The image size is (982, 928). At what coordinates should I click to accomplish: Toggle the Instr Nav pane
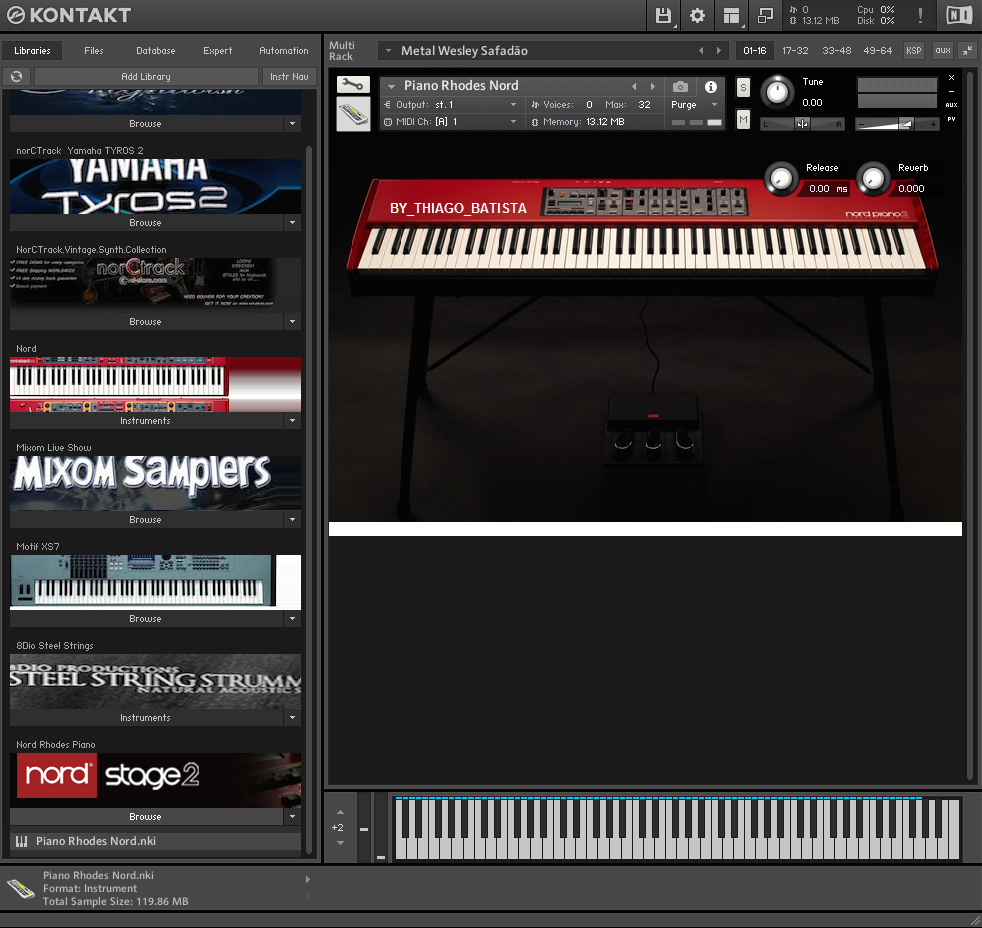click(x=289, y=76)
